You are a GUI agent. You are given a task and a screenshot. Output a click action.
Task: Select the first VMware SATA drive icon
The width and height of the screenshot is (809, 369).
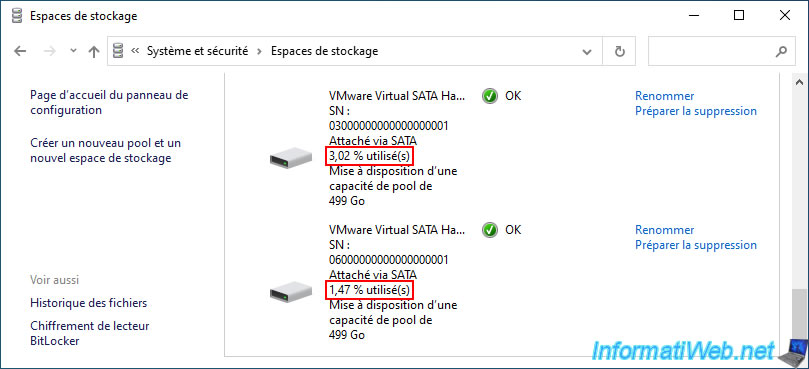291,157
